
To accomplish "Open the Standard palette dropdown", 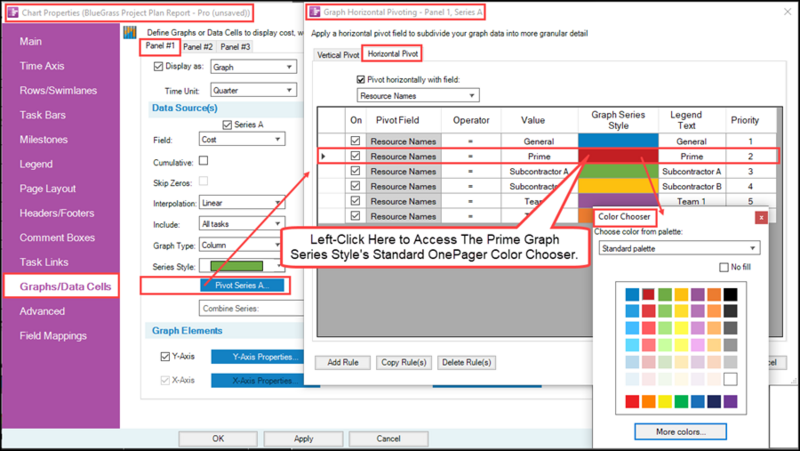I will tap(679, 248).
